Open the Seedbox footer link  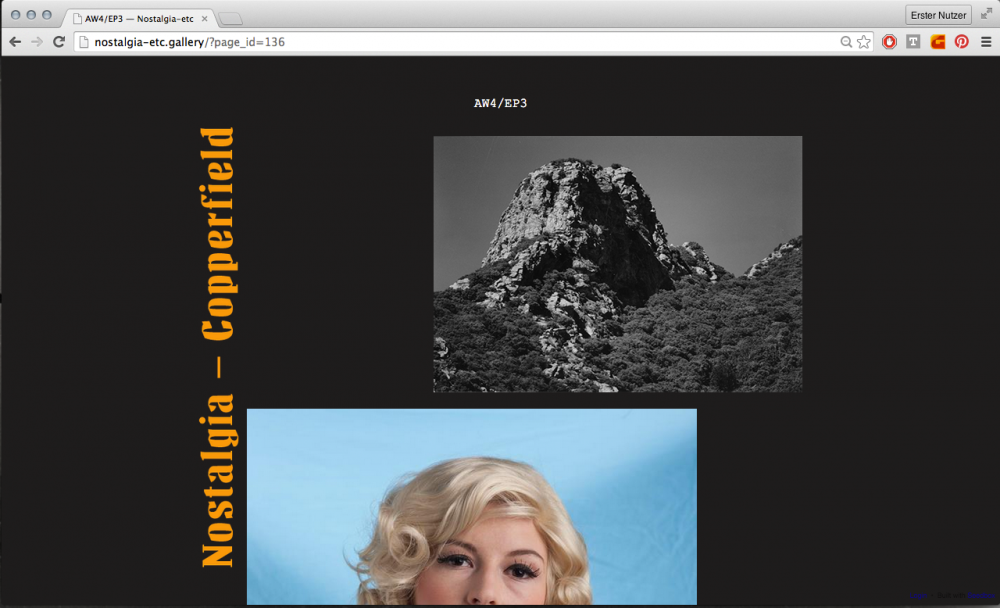pos(980,596)
